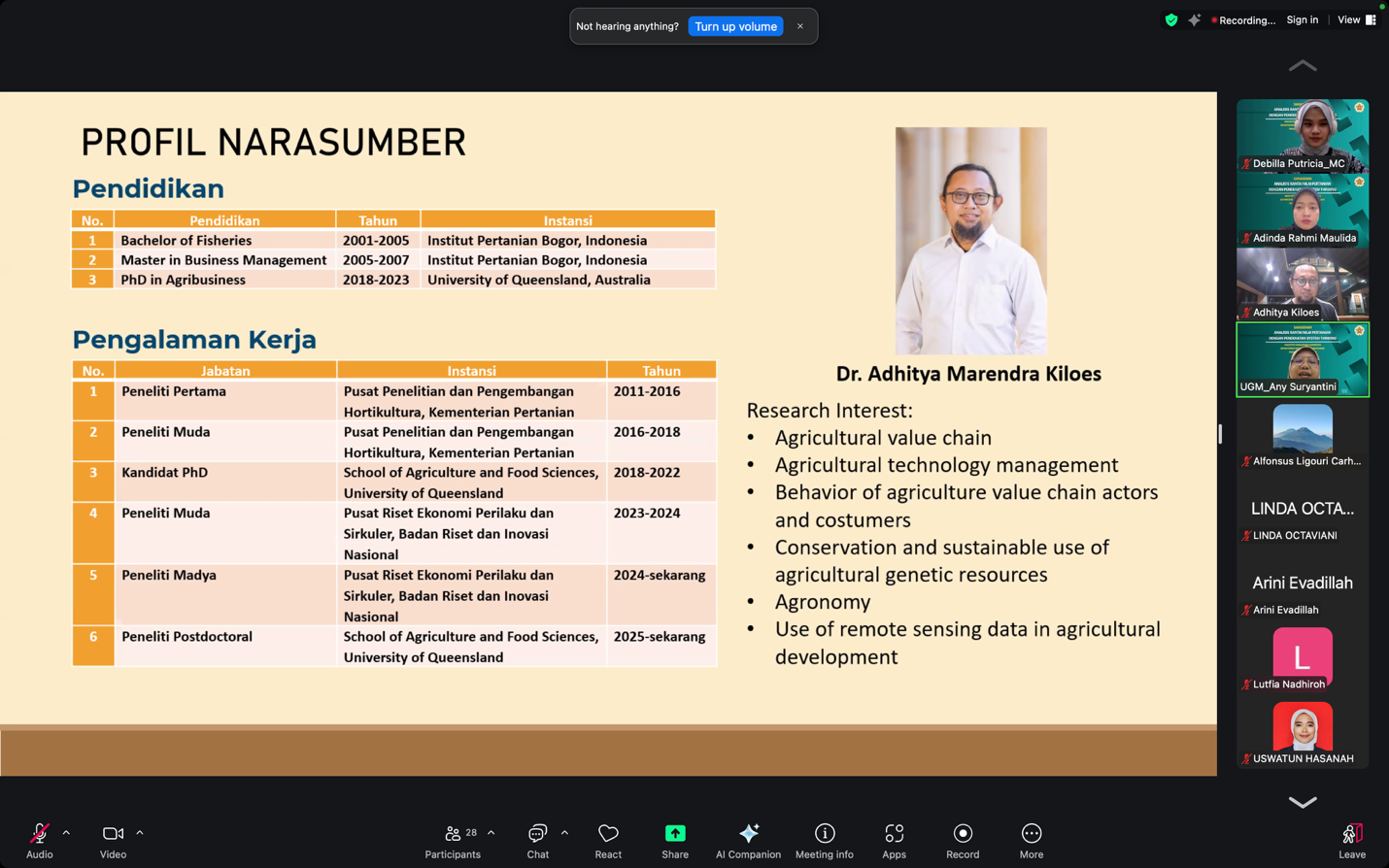Expand the participants options arrow
This screenshot has width=1389, height=868.
point(491,833)
